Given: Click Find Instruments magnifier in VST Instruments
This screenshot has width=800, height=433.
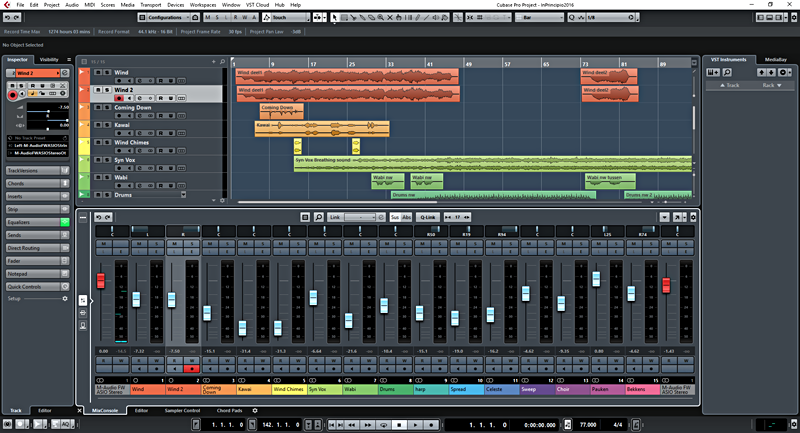Looking at the screenshot, I should tap(727, 72).
